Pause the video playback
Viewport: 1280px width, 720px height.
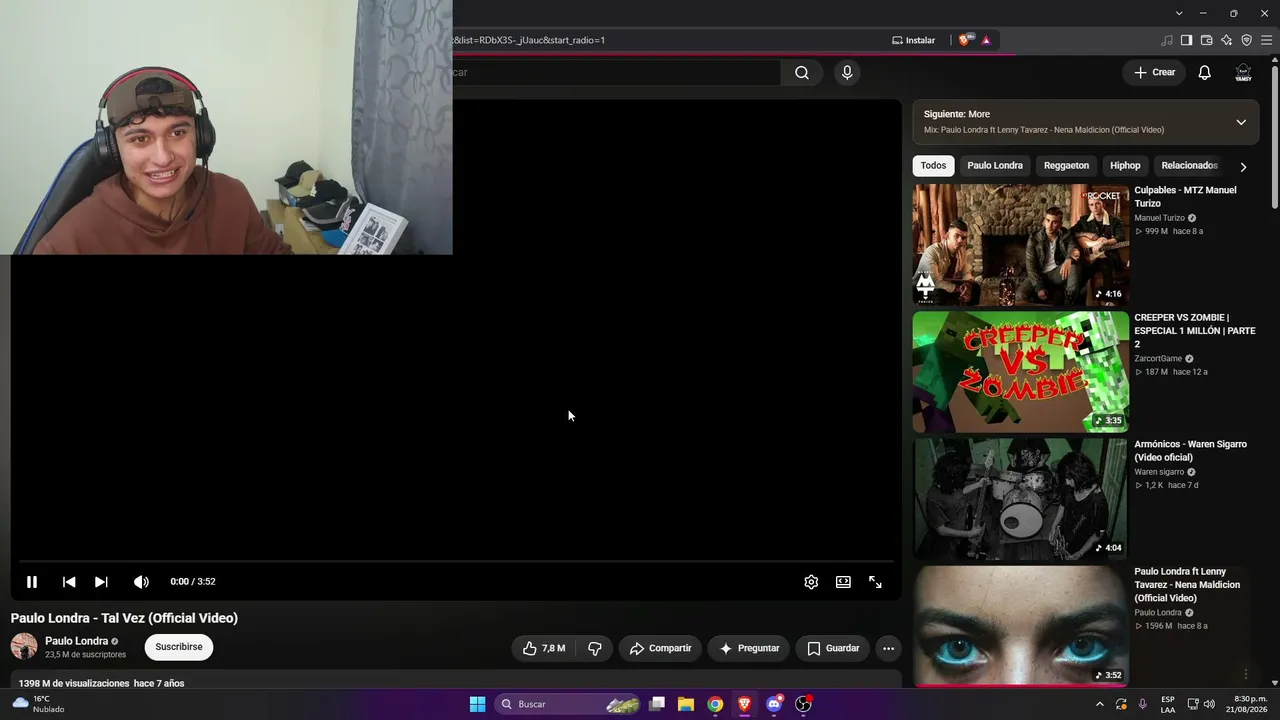[x=32, y=582]
